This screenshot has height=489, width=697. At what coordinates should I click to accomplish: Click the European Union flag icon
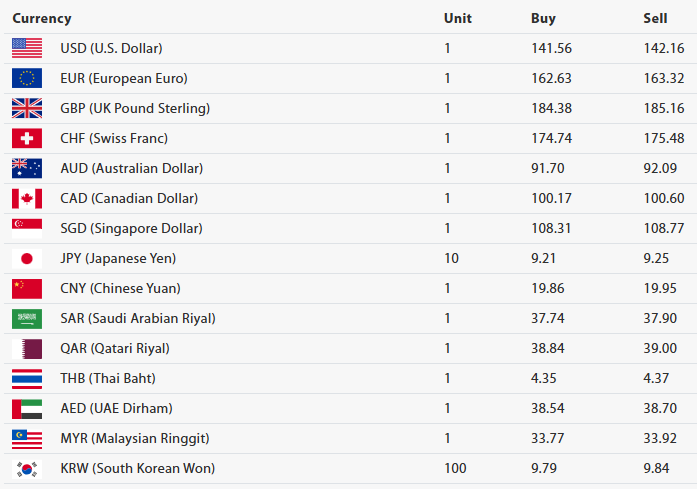pyautogui.click(x=27, y=78)
